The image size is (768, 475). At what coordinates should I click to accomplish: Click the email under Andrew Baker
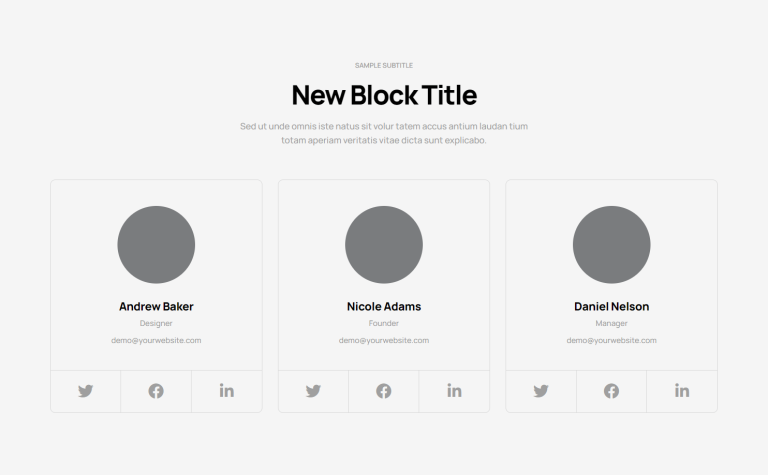156,340
